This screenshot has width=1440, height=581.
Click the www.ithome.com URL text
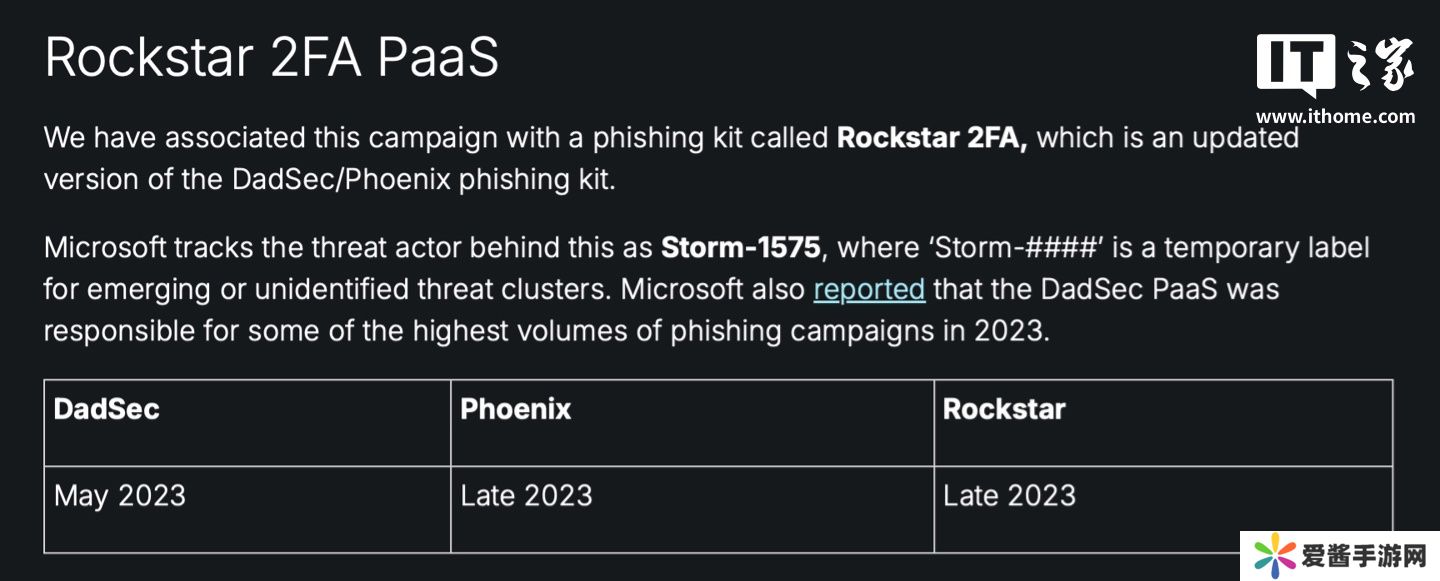point(1335,116)
